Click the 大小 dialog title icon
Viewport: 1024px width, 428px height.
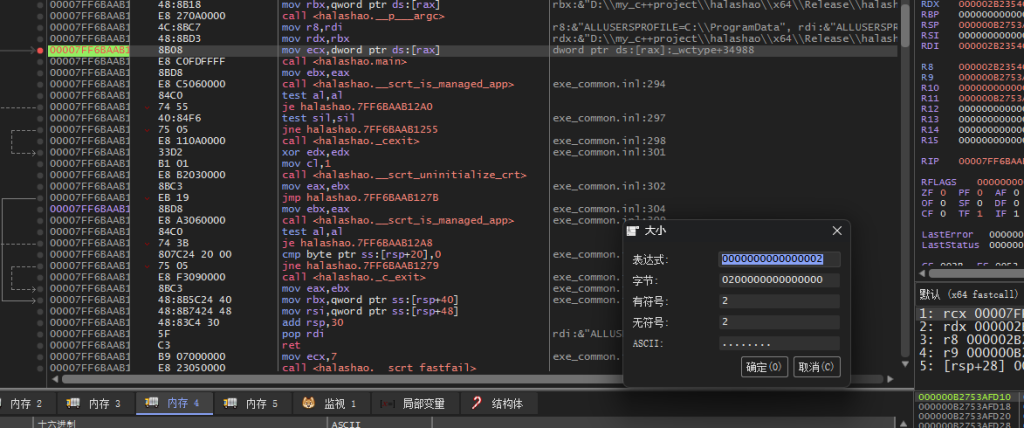632,231
